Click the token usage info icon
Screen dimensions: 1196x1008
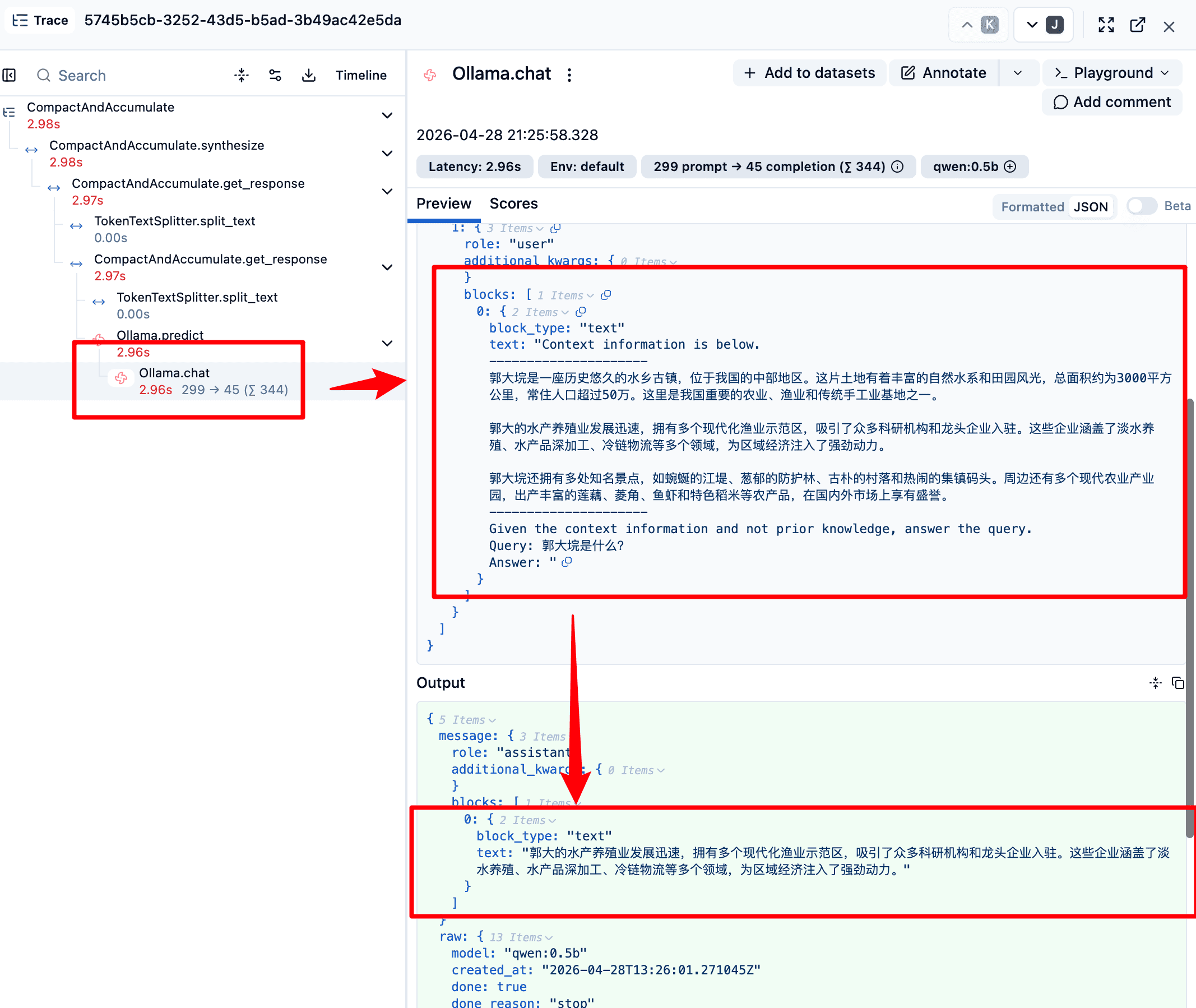pos(897,167)
